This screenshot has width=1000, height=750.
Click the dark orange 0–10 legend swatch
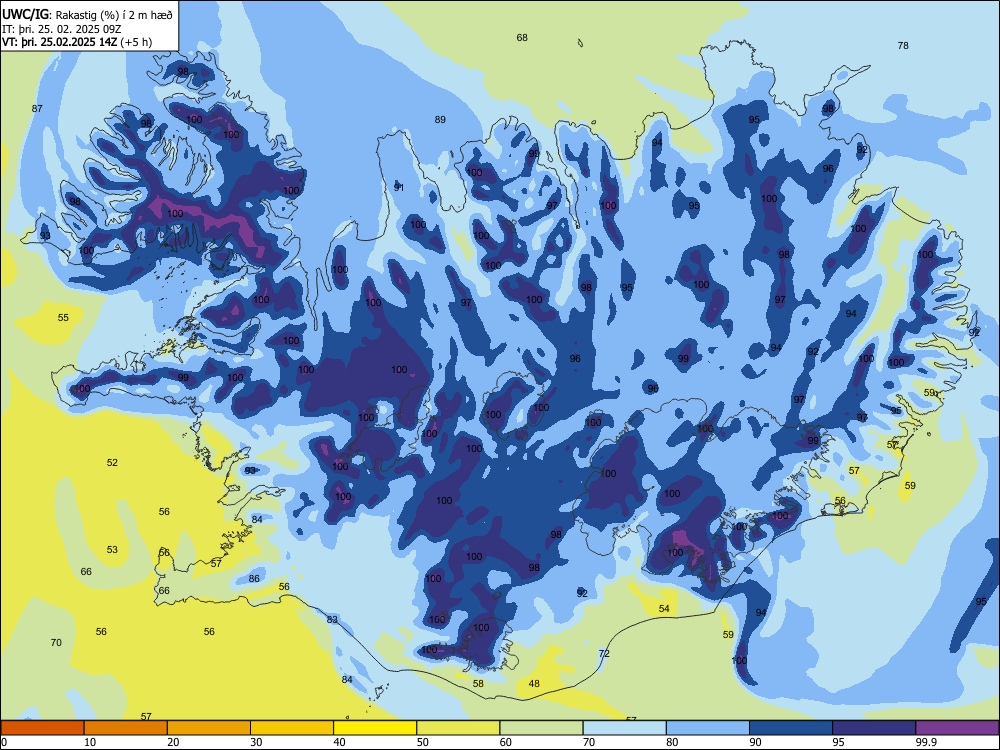pyautogui.click(x=42, y=728)
